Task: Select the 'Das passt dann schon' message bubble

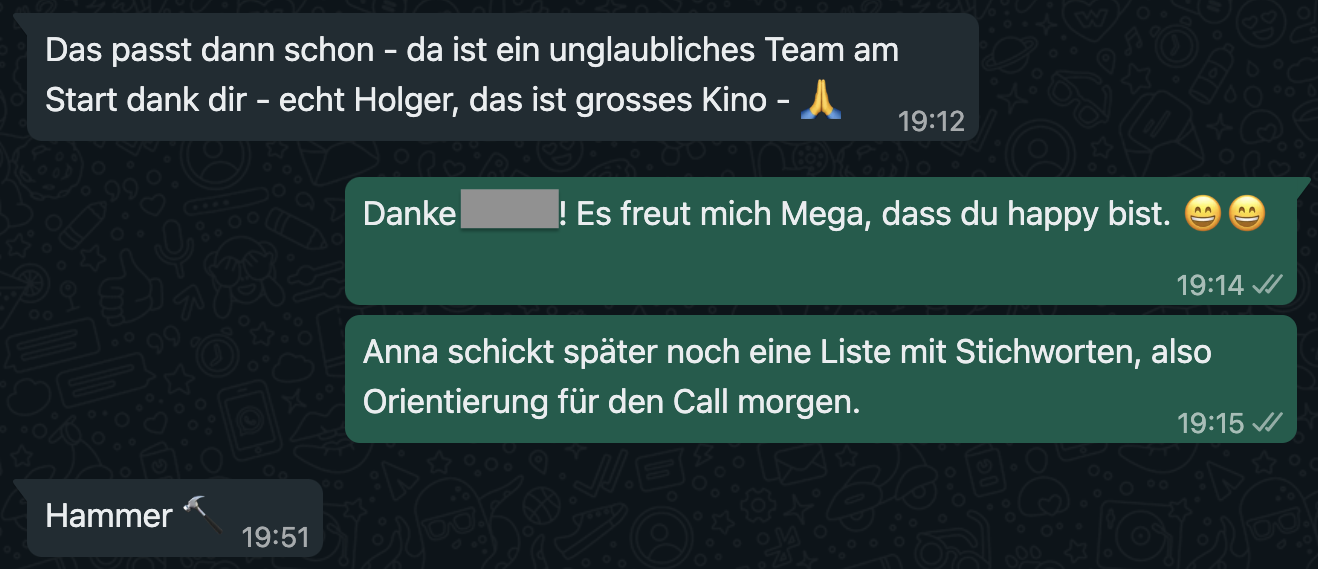Action: (502, 77)
